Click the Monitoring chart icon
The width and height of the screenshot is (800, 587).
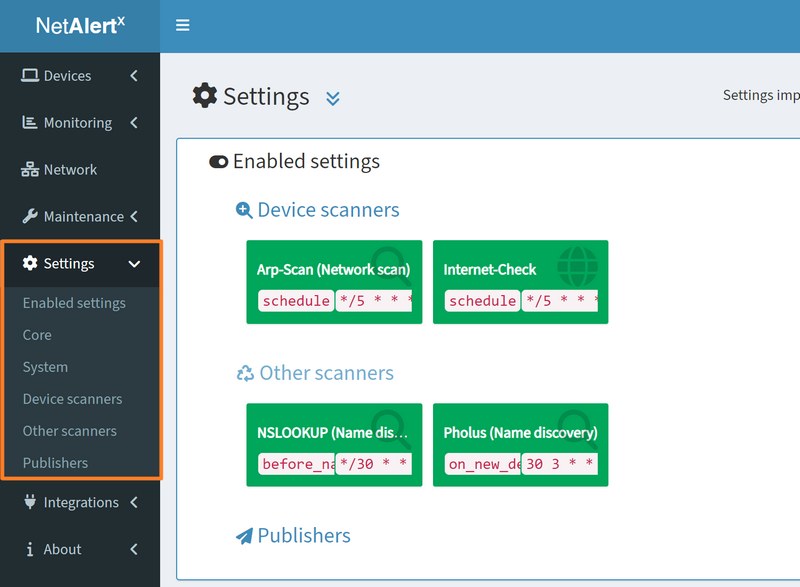[x=30, y=122]
